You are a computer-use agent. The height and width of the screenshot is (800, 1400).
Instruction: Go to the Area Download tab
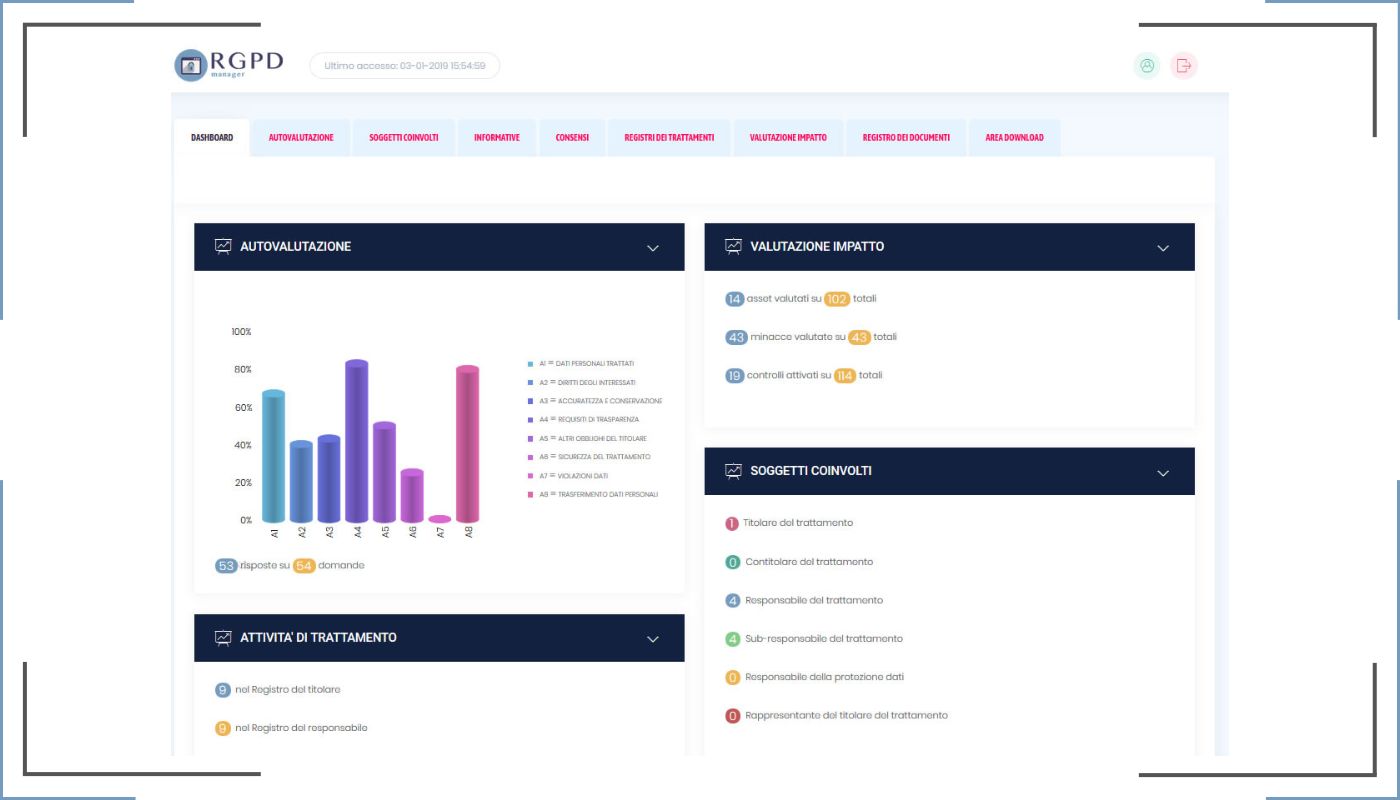1014,138
